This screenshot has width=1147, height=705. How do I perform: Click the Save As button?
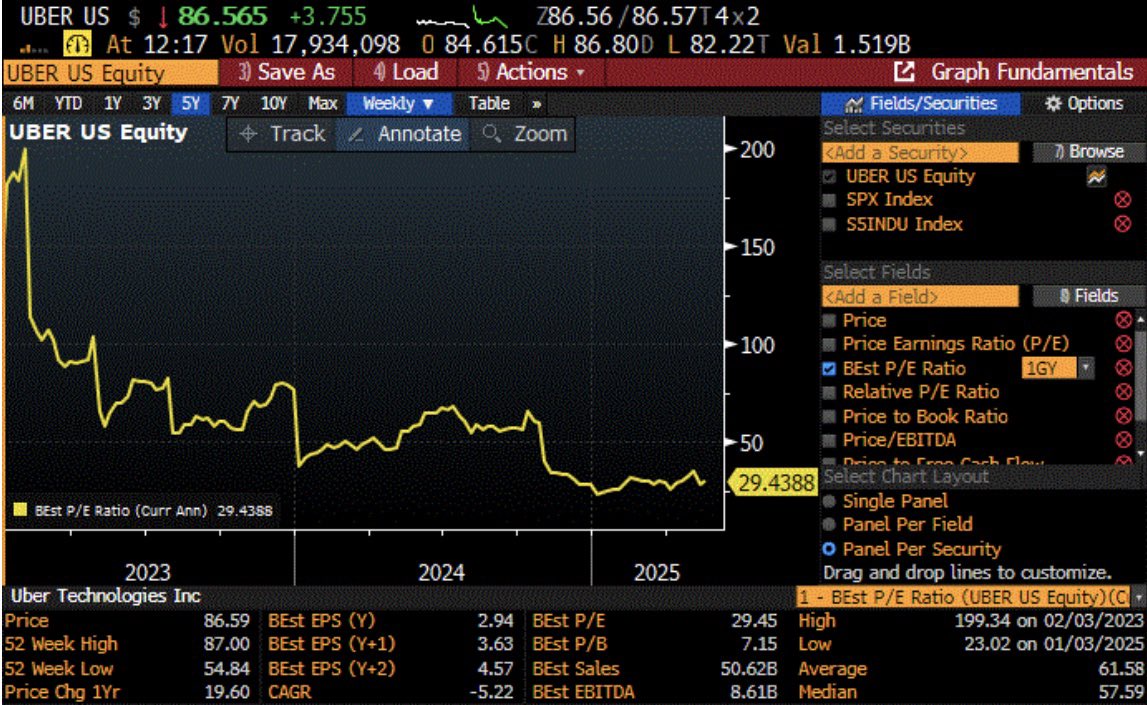pyautogui.click(x=287, y=72)
